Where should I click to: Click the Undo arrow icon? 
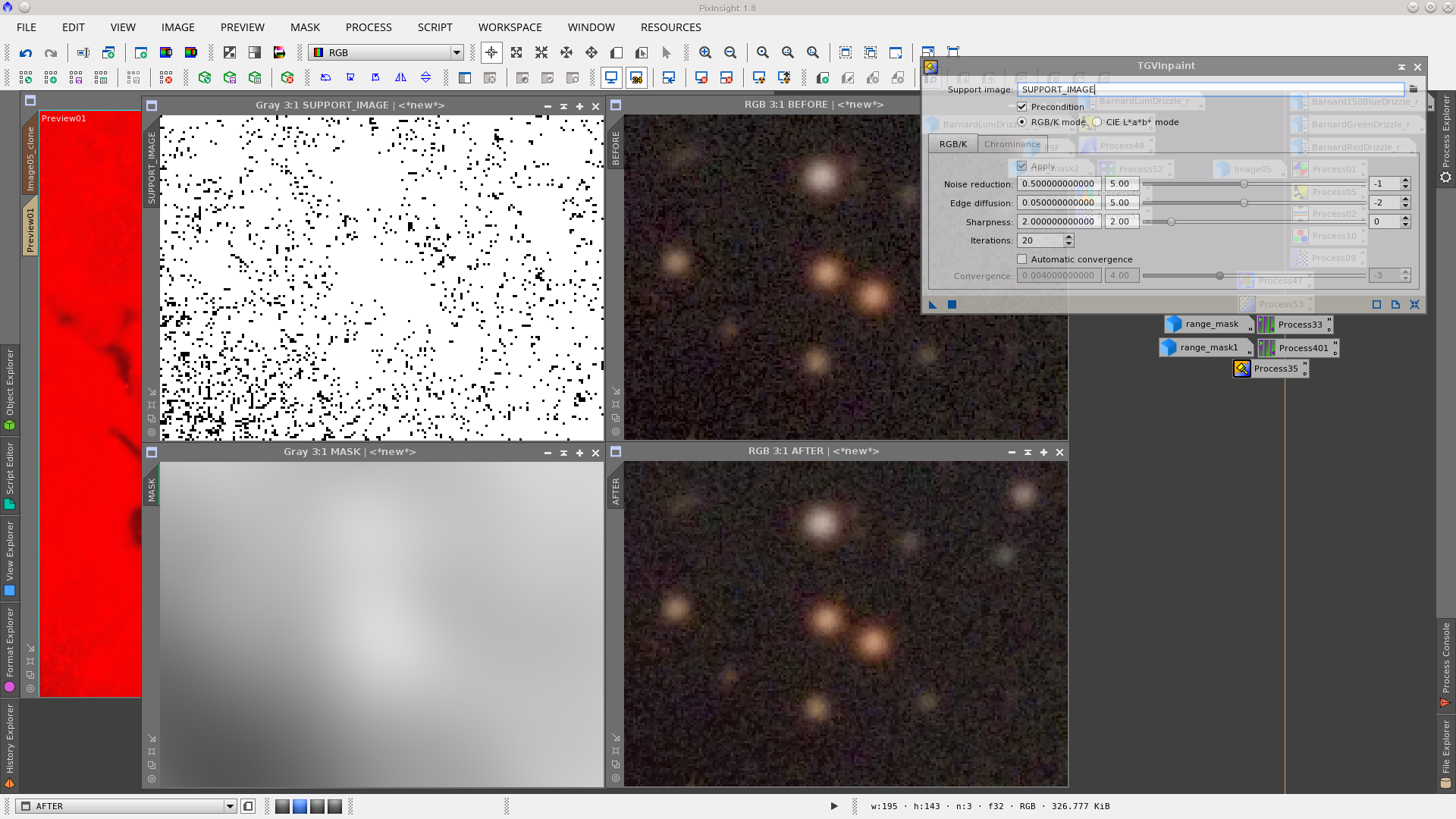(26, 53)
